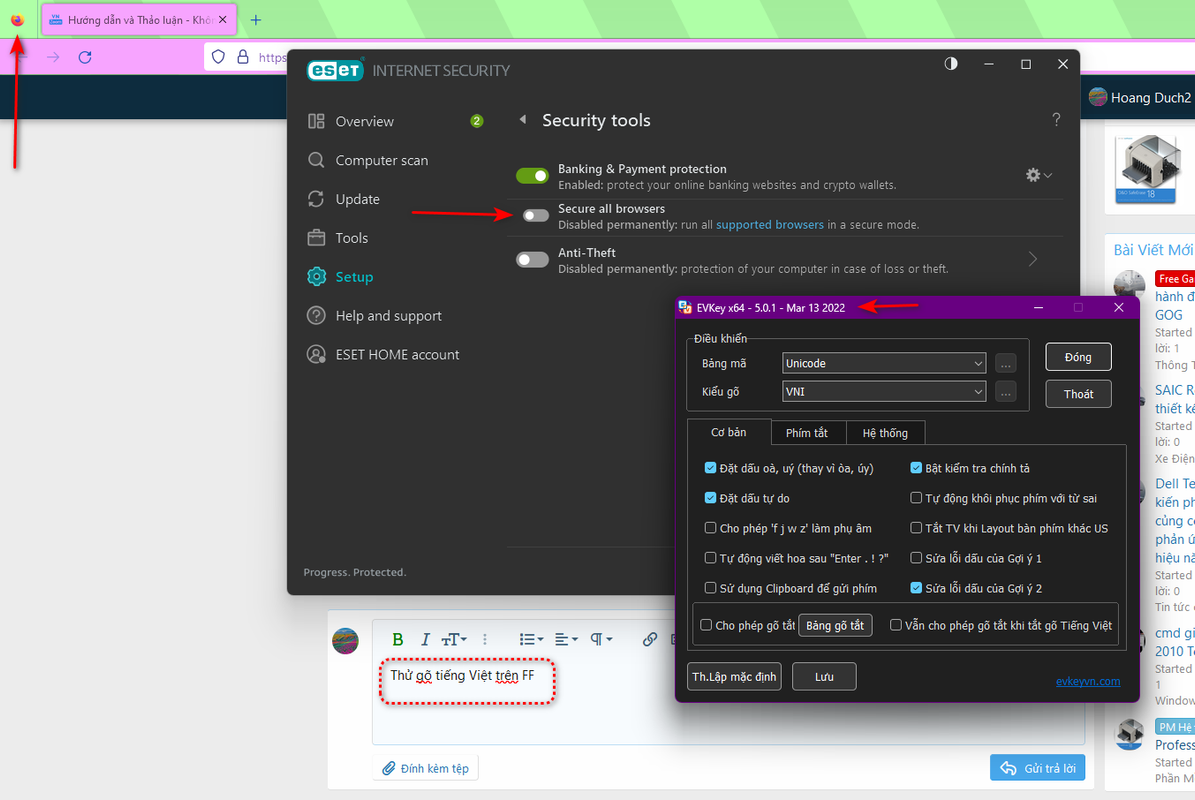Open the supported browsers link

point(770,225)
